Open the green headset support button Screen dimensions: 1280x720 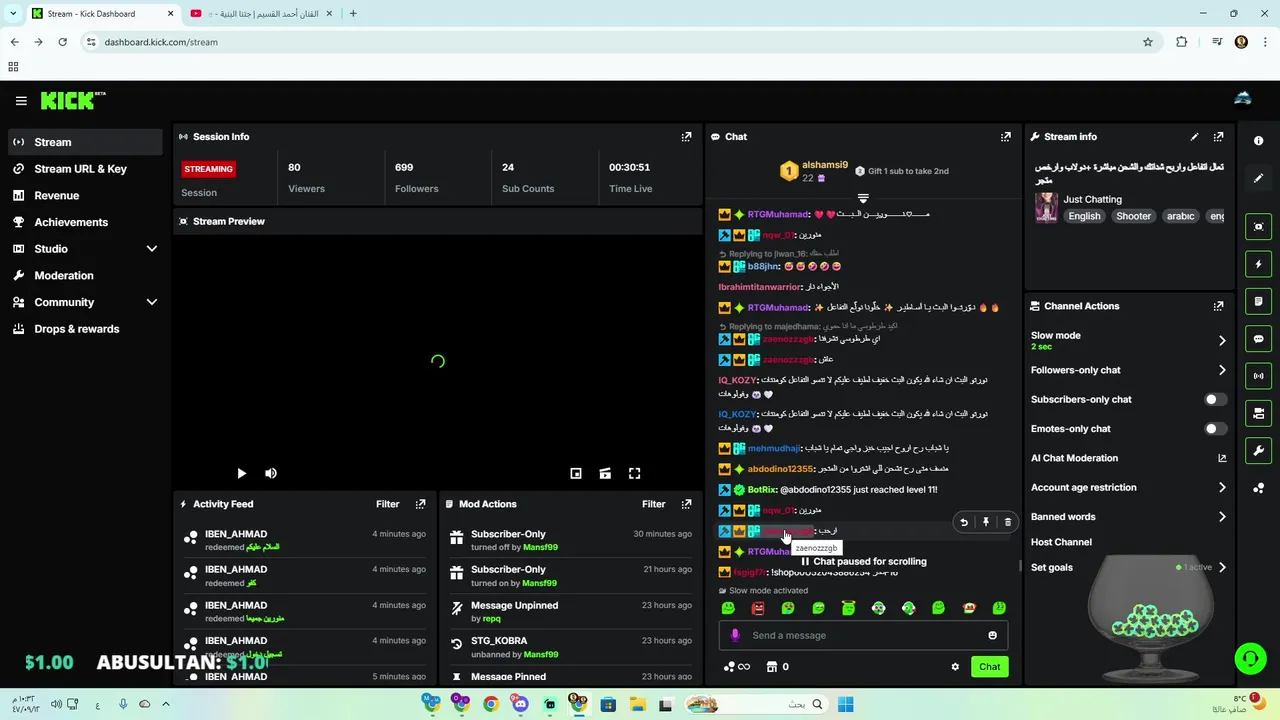click(x=1250, y=658)
